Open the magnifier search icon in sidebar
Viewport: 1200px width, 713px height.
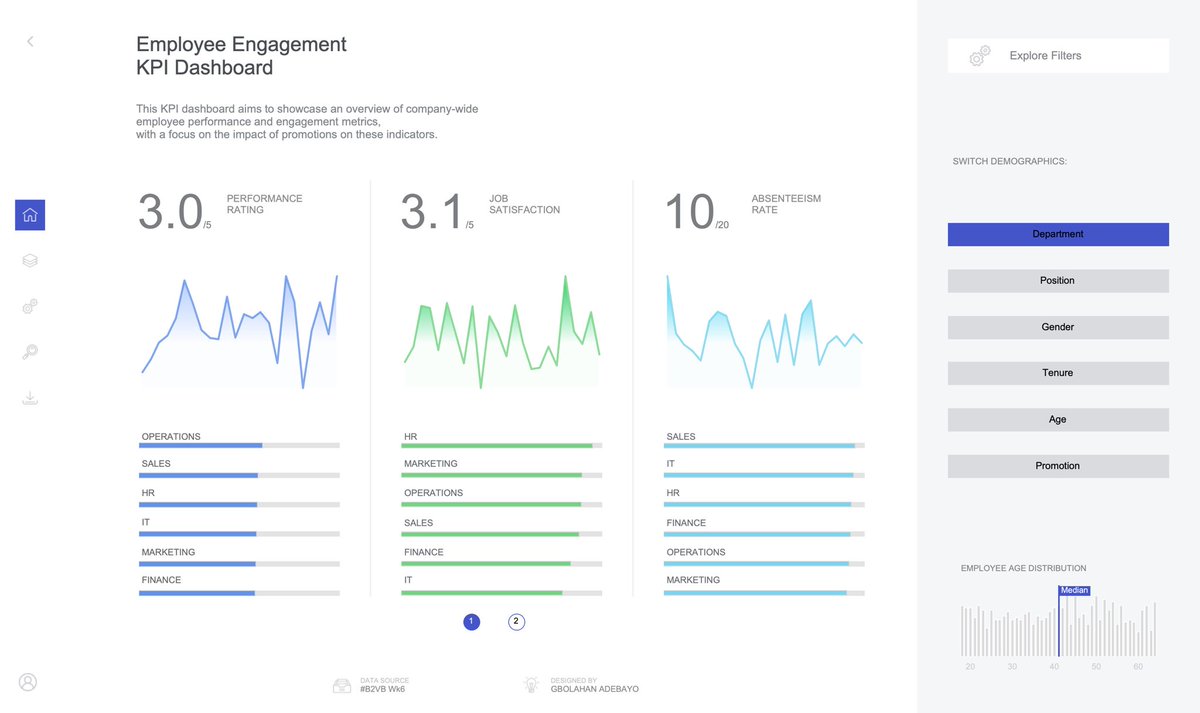(30, 352)
